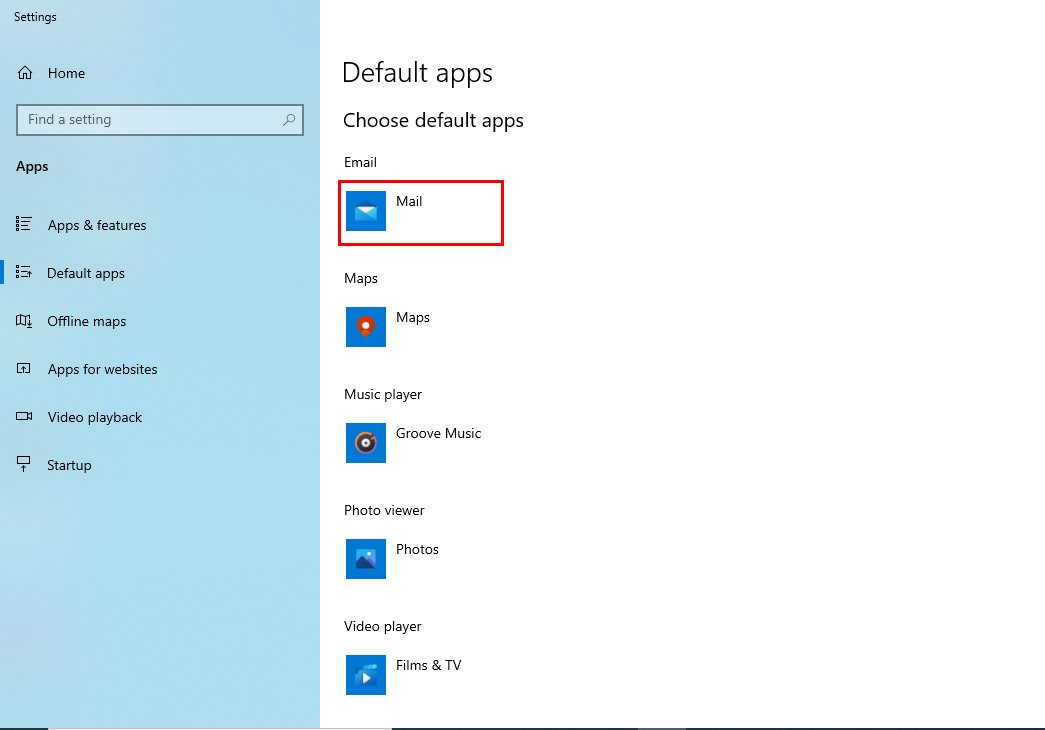1045x730 pixels.
Task: Open Offline maps settings
Action: tap(160, 321)
